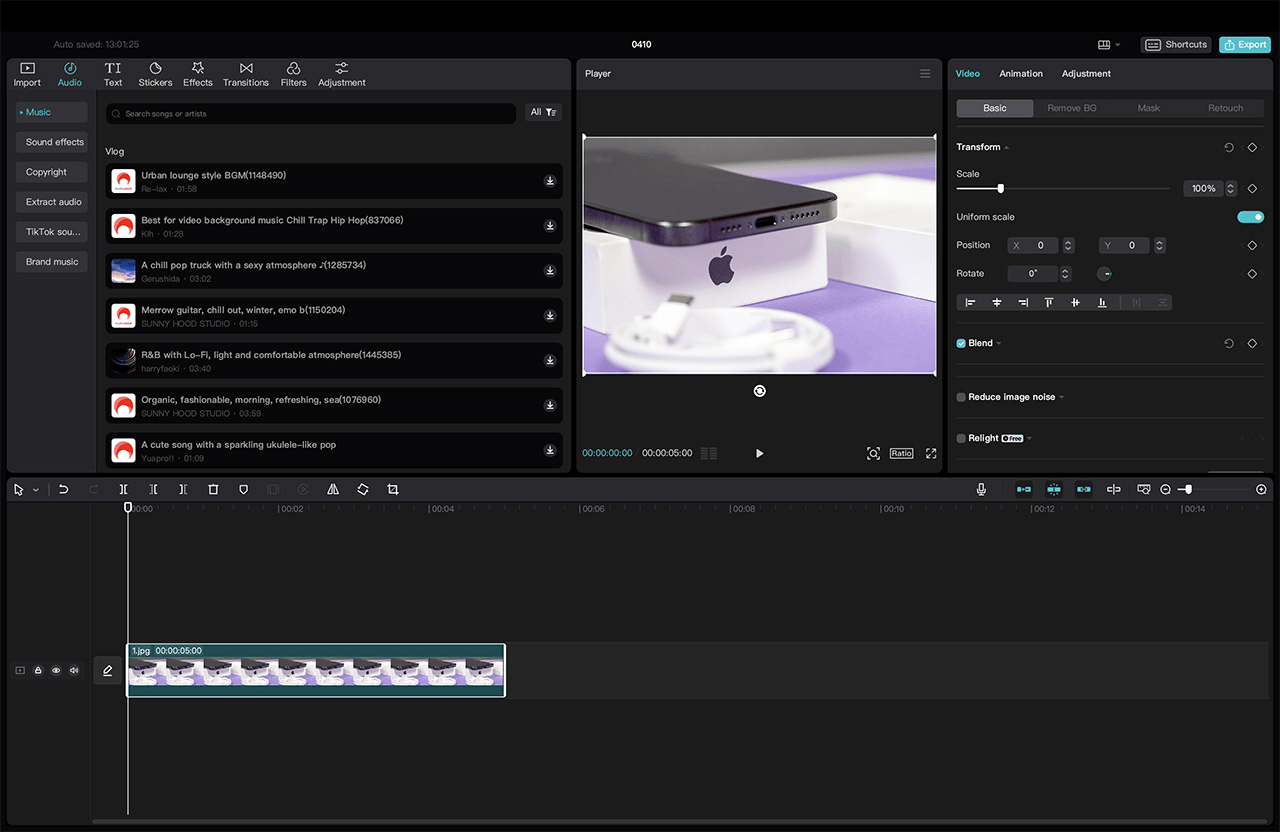Image resolution: width=1280 pixels, height=832 pixels.
Task: Open the Import panel
Action: pyautogui.click(x=27, y=75)
